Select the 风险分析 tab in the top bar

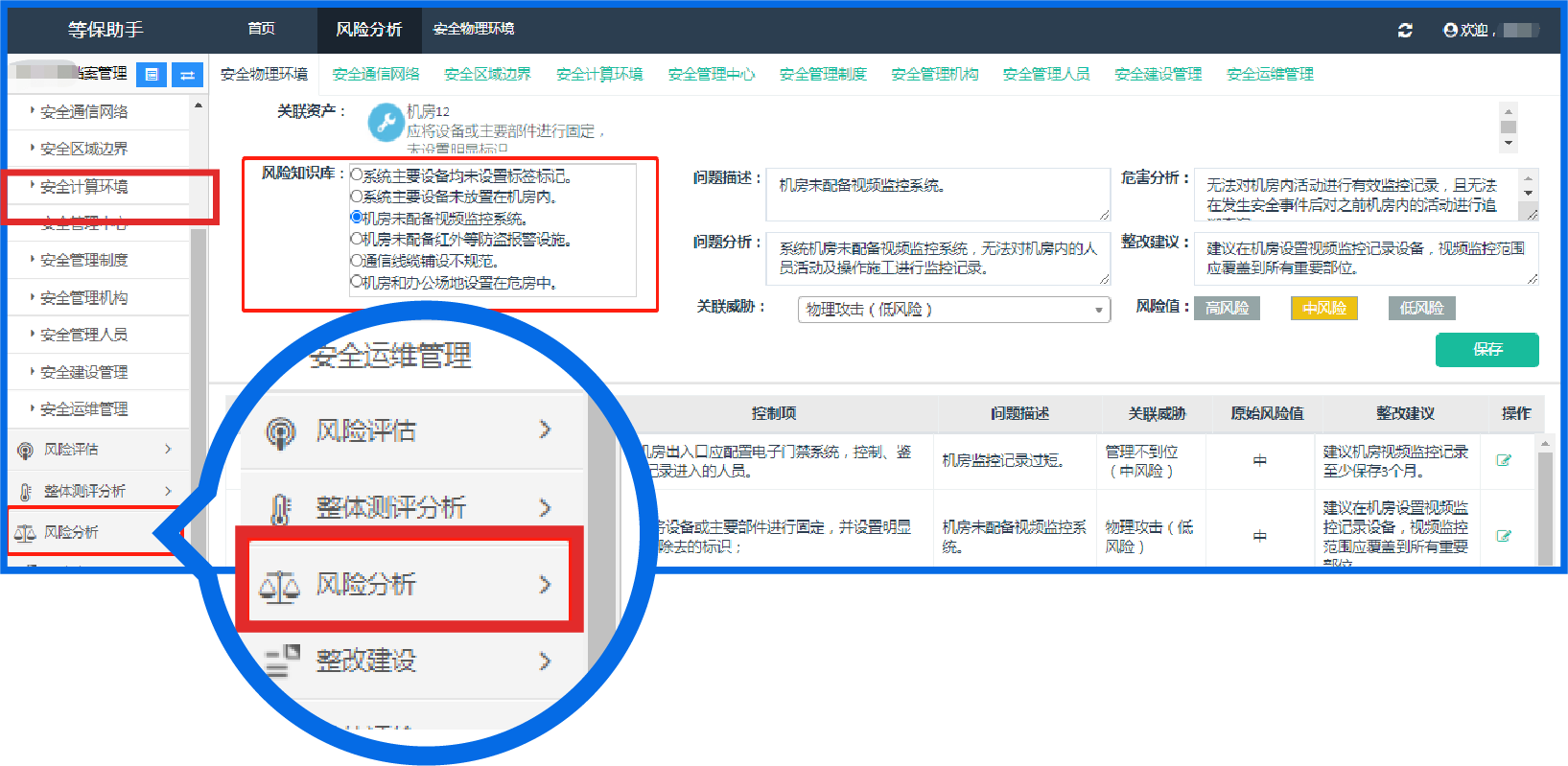[x=369, y=30]
